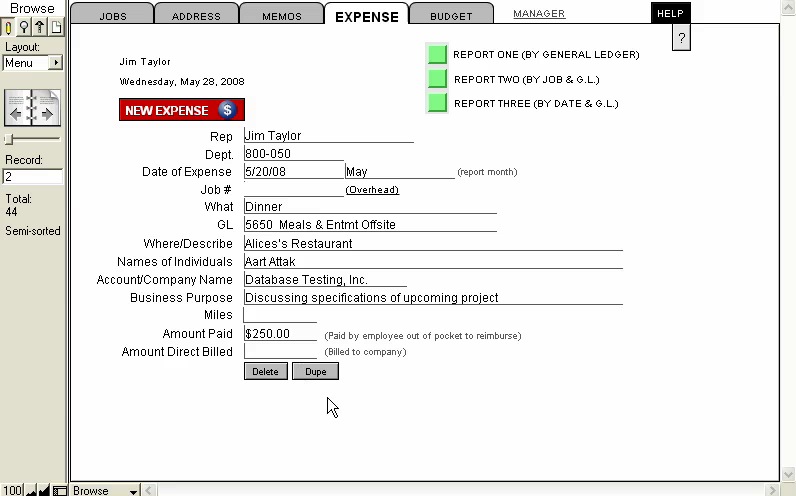Click the zoom in mountain icon
Image resolution: width=796 pixels, height=496 pixels.
[44, 490]
